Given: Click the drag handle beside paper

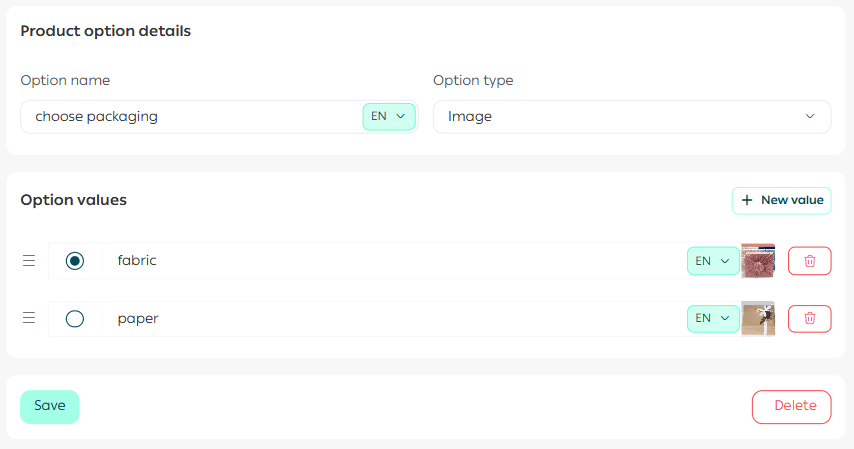Looking at the screenshot, I should 29,319.
